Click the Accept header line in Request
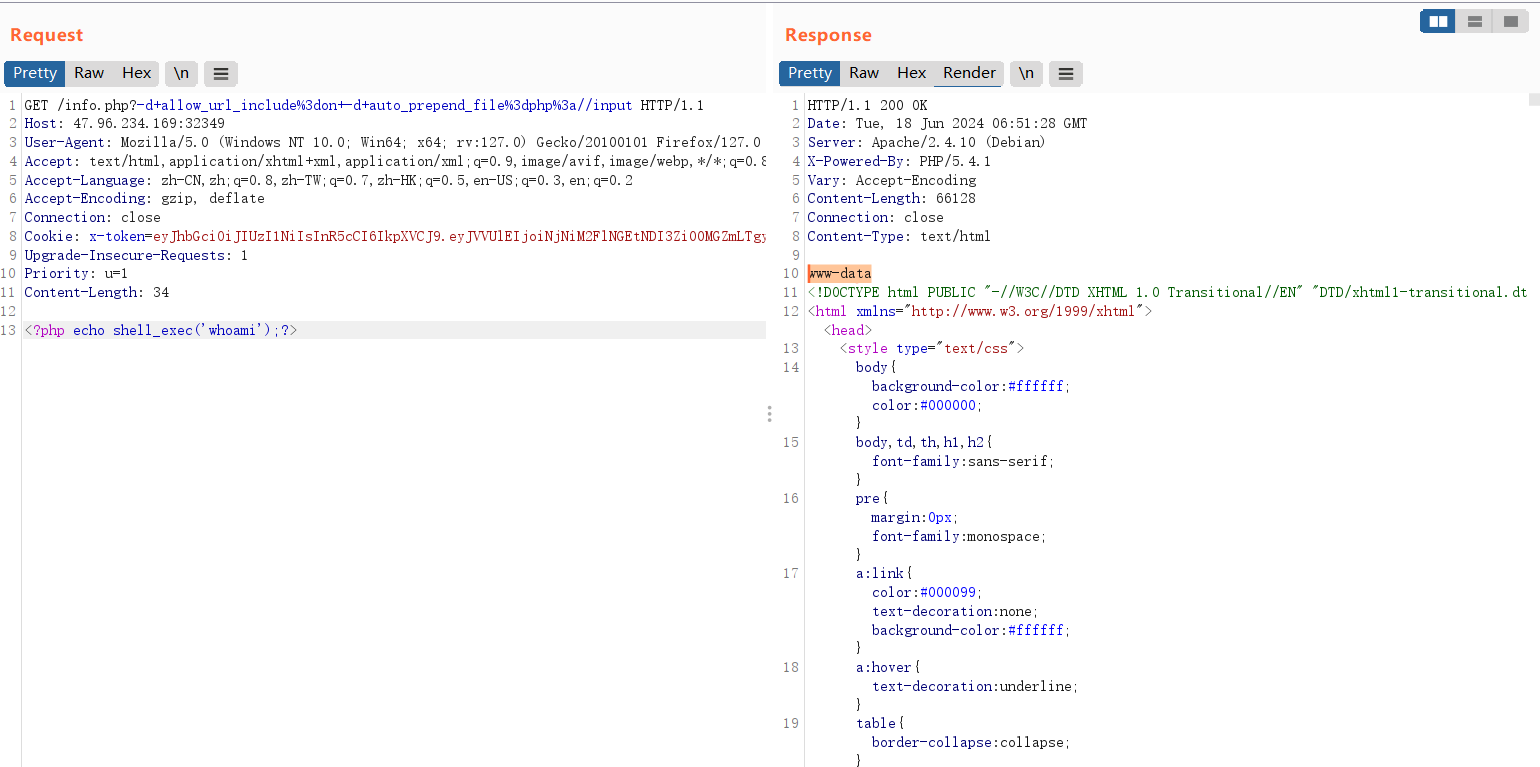This screenshot has height=767, width=1540. (395, 161)
